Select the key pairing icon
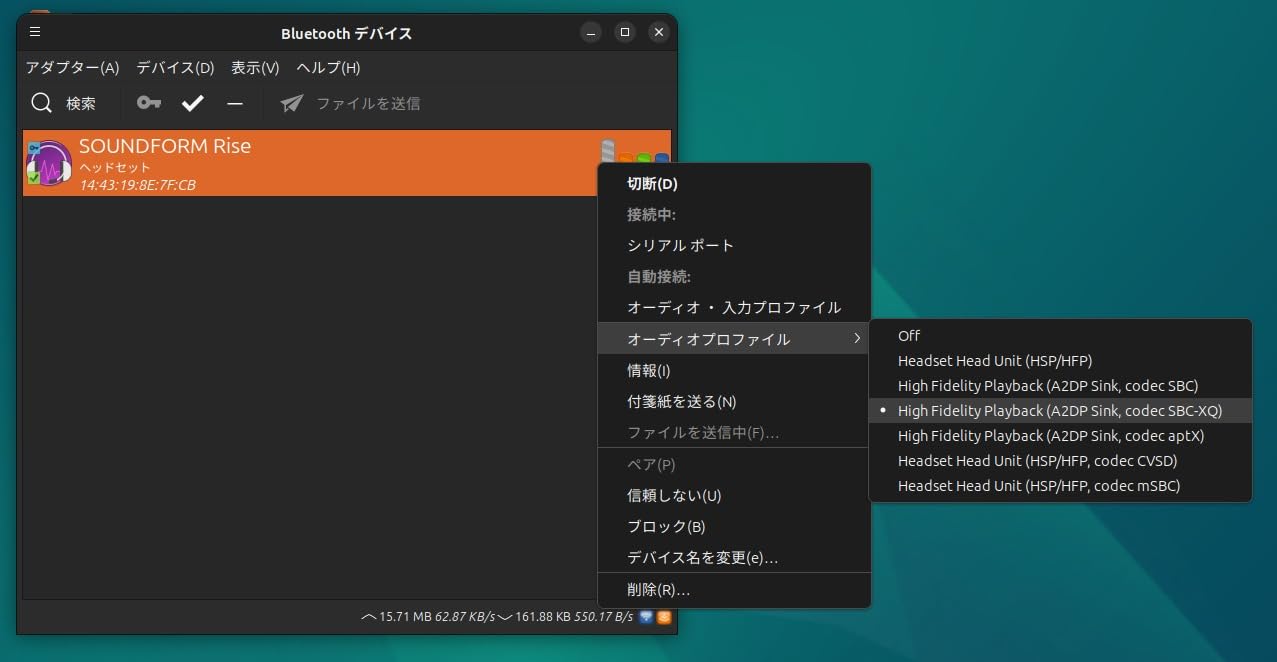This screenshot has width=1277, height=662. coord(148,103)
